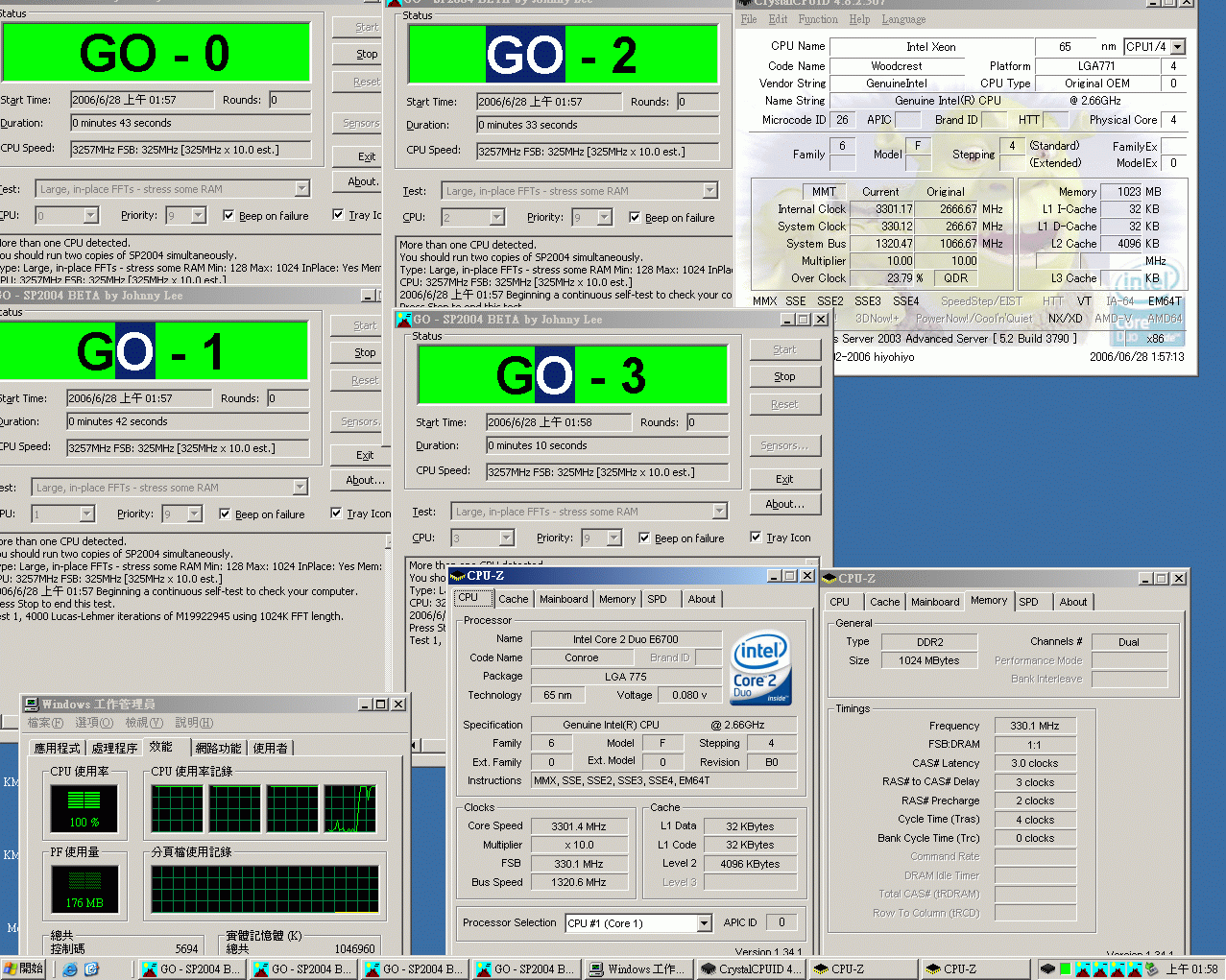Switch to Task Manager 應用程式 tab
The width and height of the screenshot is (1226, 980).
coord(58,748)
